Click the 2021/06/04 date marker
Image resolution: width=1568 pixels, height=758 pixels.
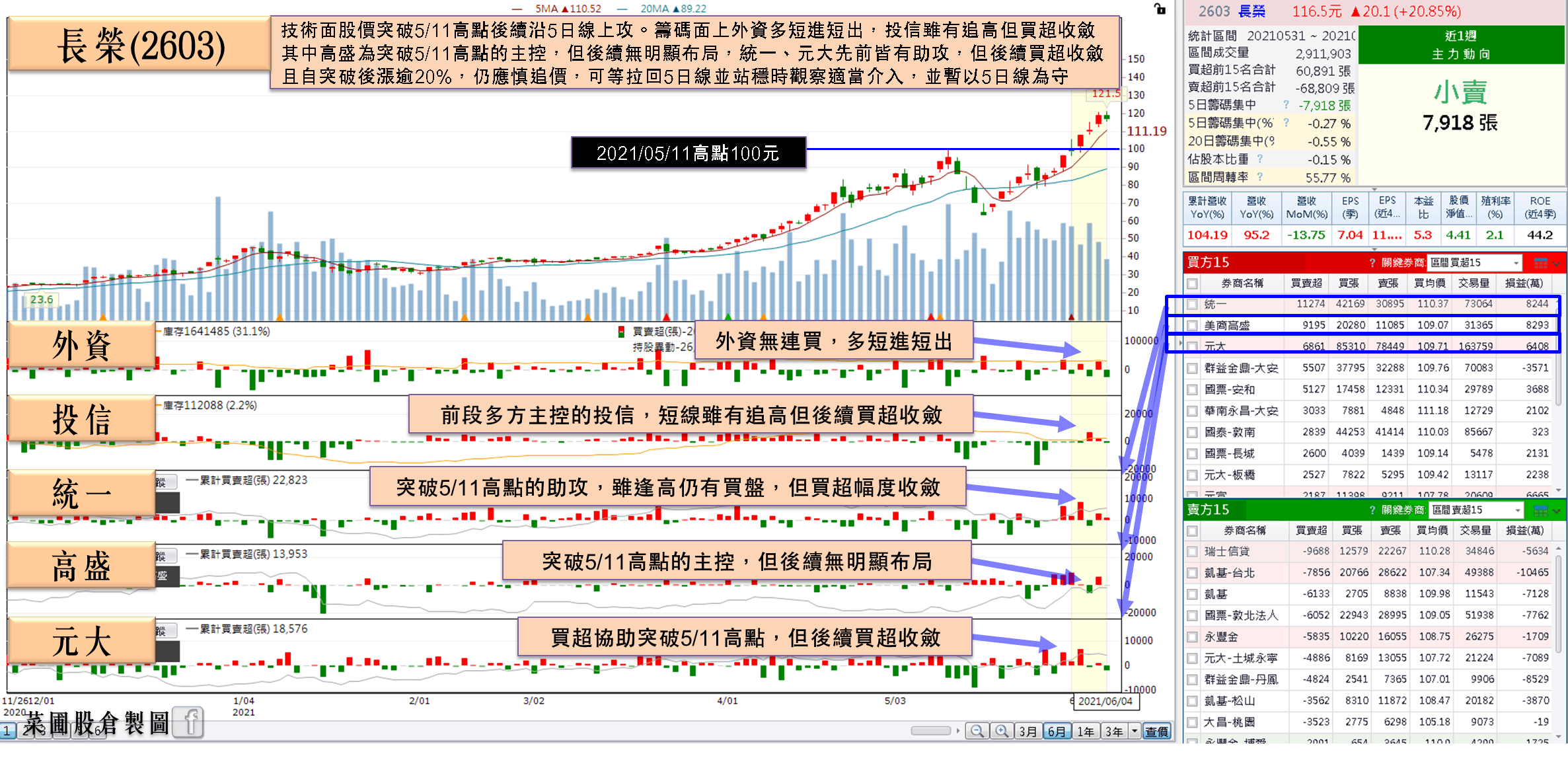tap(1105, 701)
